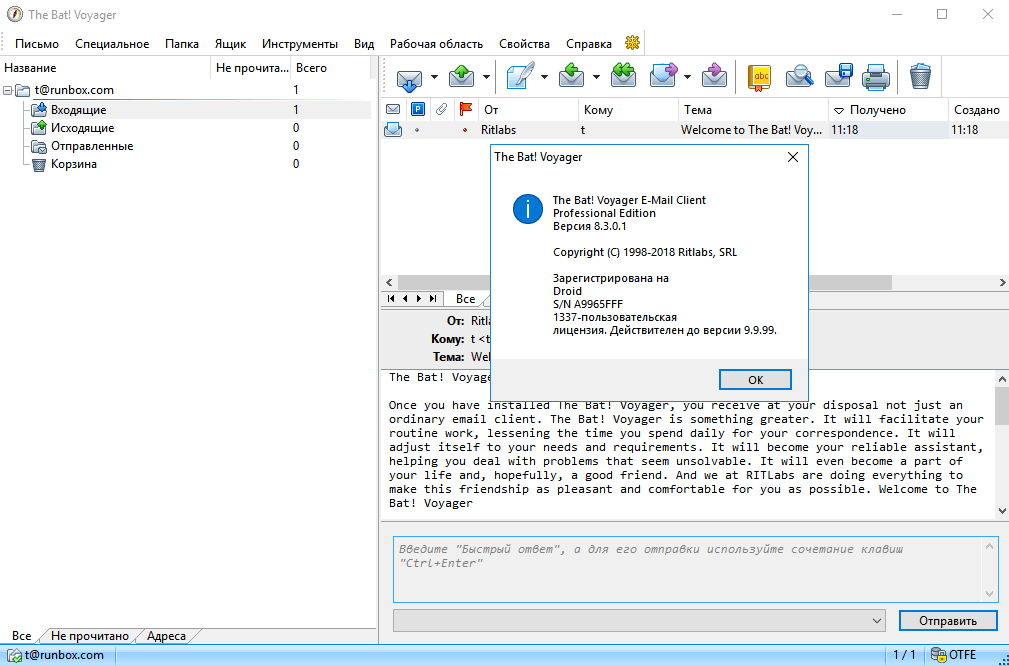The height and width of the screenshot is (666, 1009).
Task: Click OK in the About dialog
Action: coord(755,380)
